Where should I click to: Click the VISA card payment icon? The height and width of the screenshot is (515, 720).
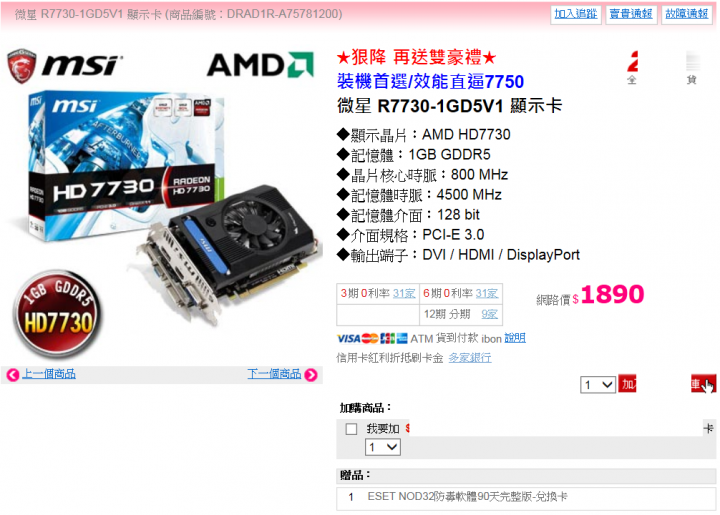pos(349,339)
